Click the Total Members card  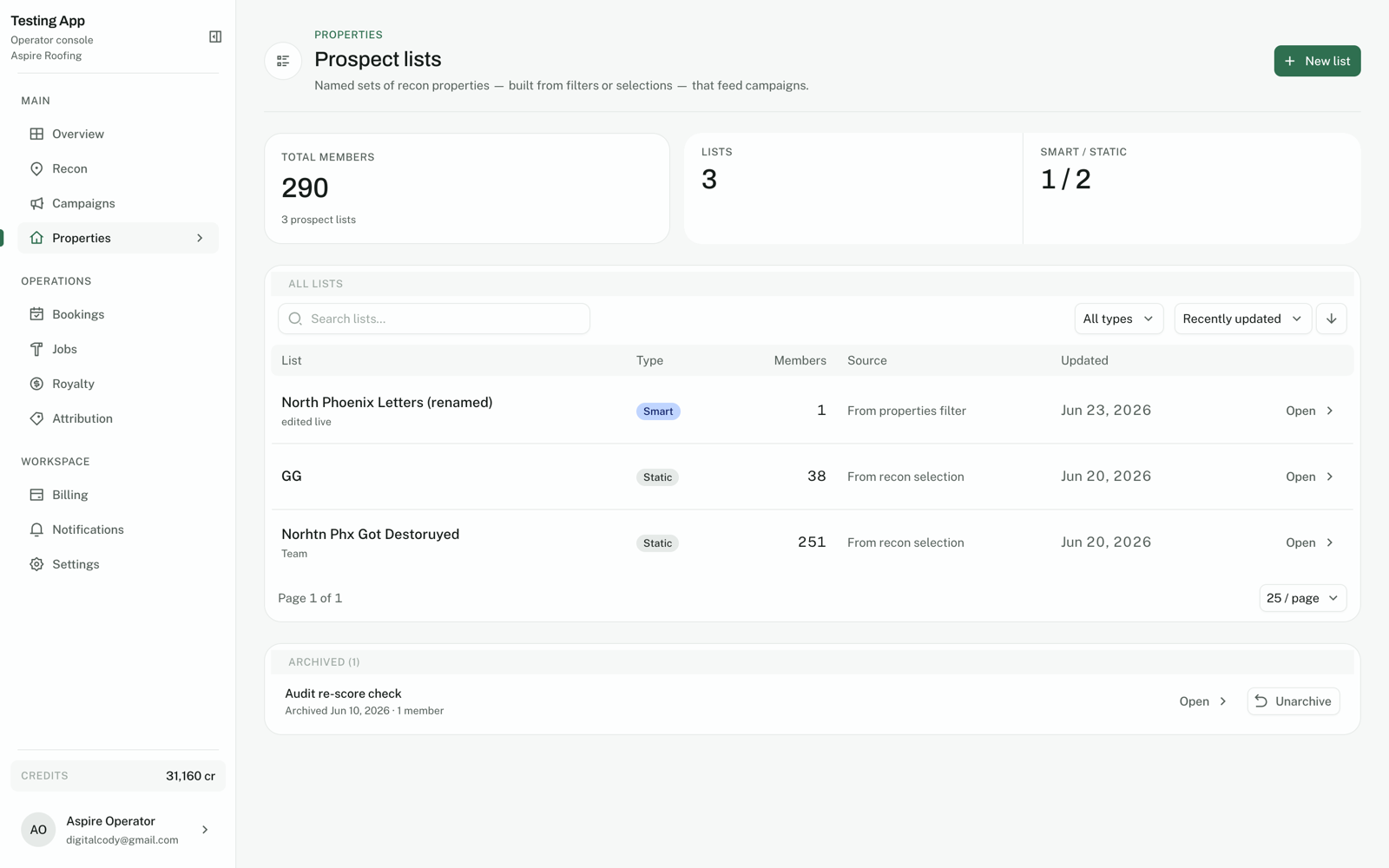pos(467,188)
